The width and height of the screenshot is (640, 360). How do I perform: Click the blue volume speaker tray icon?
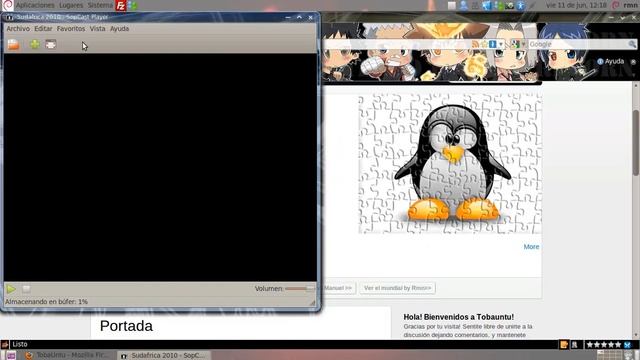(487, 5)
